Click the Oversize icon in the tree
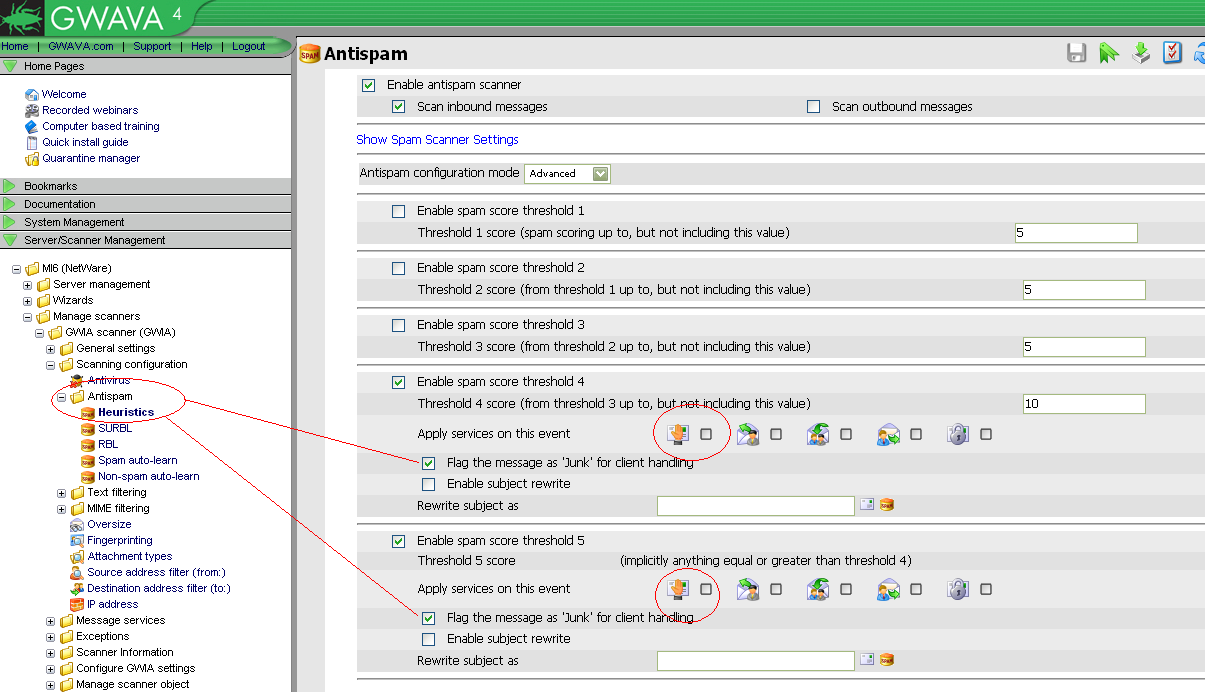 (x=77, y=524)
